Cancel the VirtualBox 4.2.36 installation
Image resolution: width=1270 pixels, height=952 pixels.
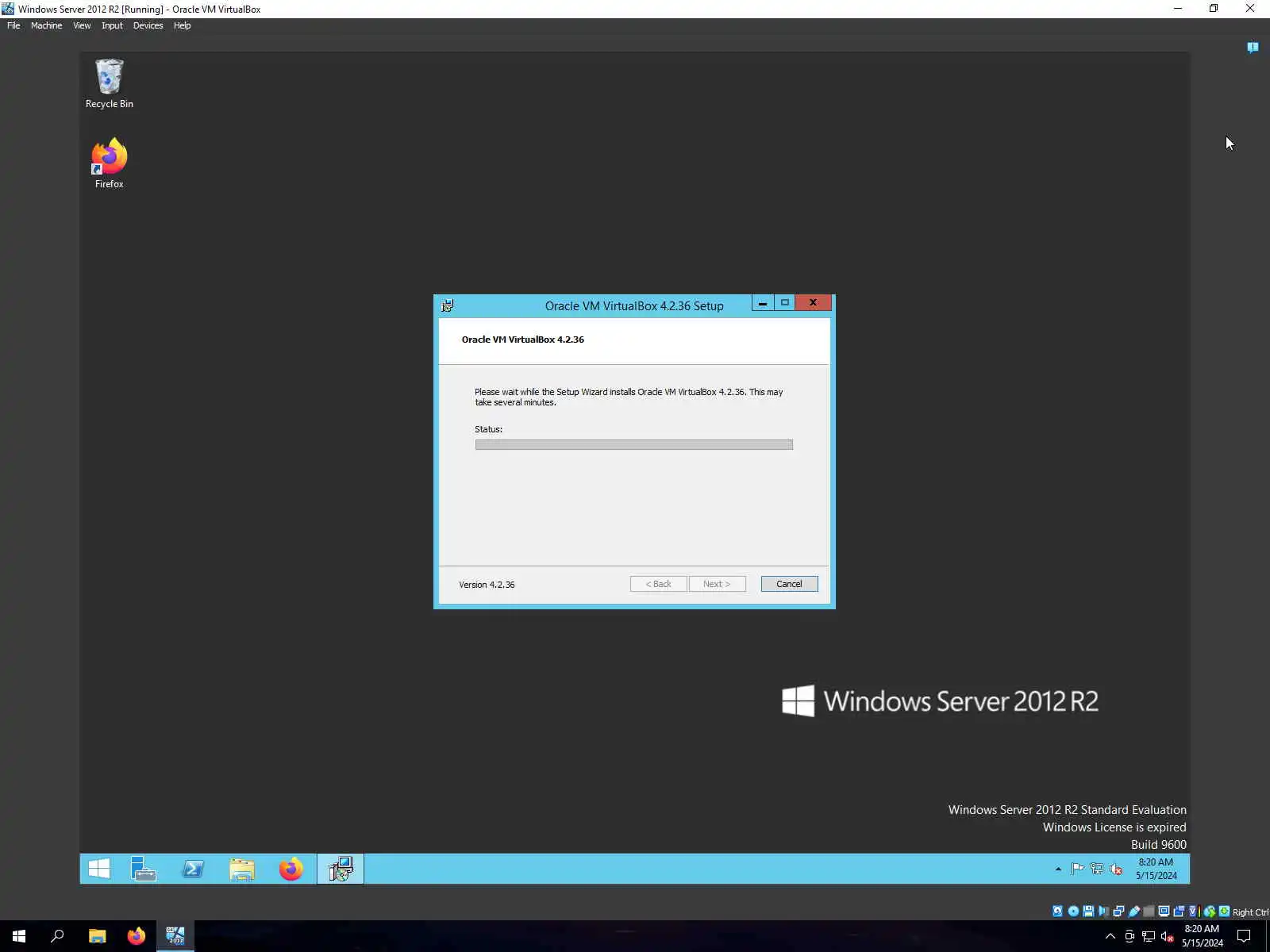pos(789,584)
